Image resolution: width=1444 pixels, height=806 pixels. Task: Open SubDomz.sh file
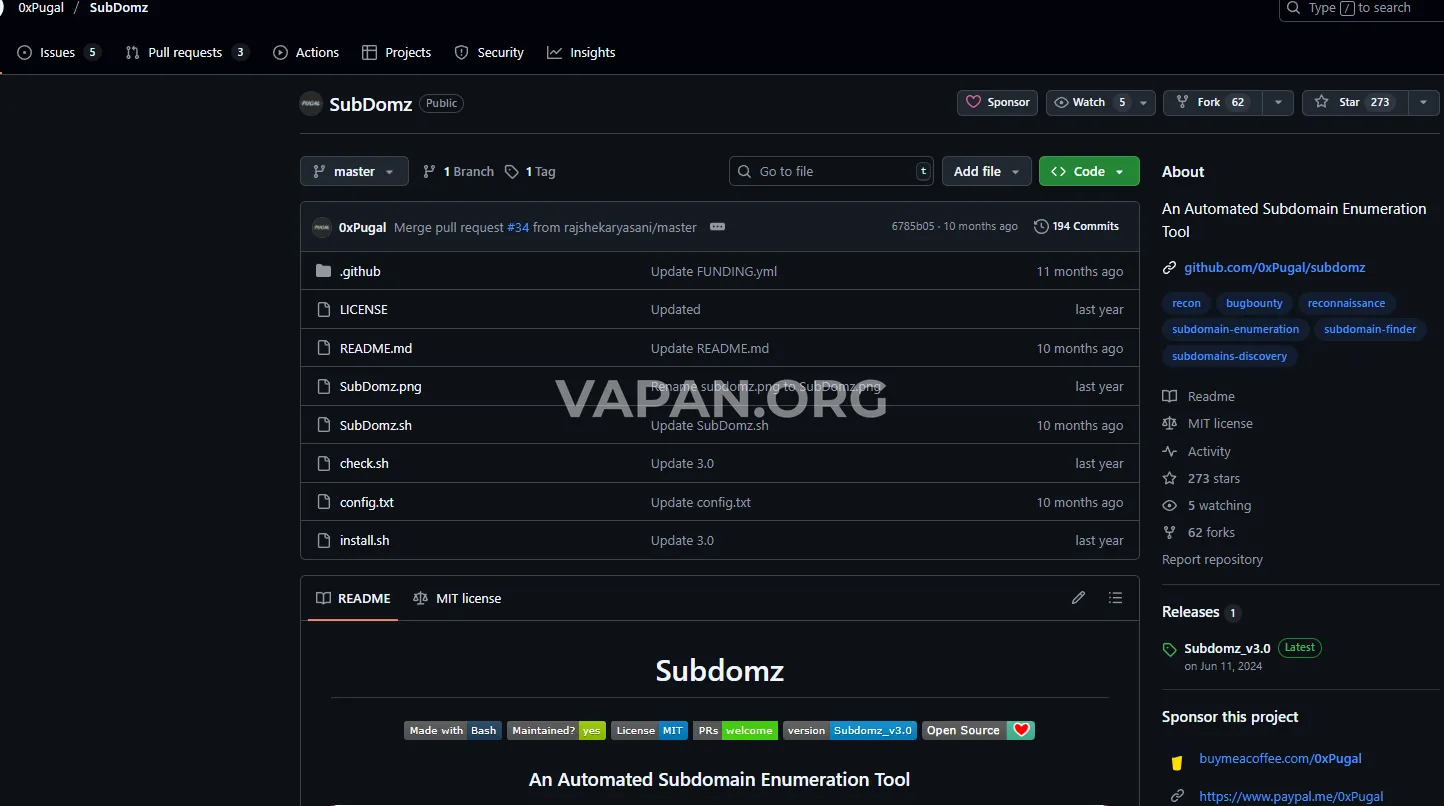(376, 425)
